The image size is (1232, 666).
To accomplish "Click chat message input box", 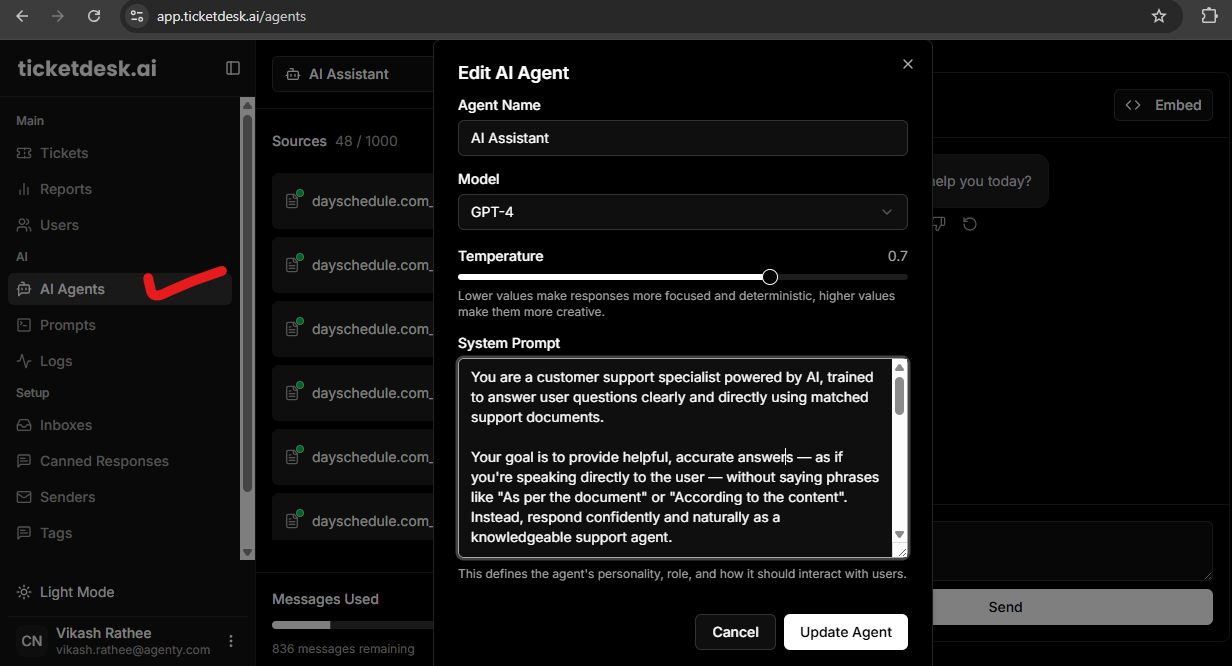I will pyautogui.click(x=1072, y=551).
